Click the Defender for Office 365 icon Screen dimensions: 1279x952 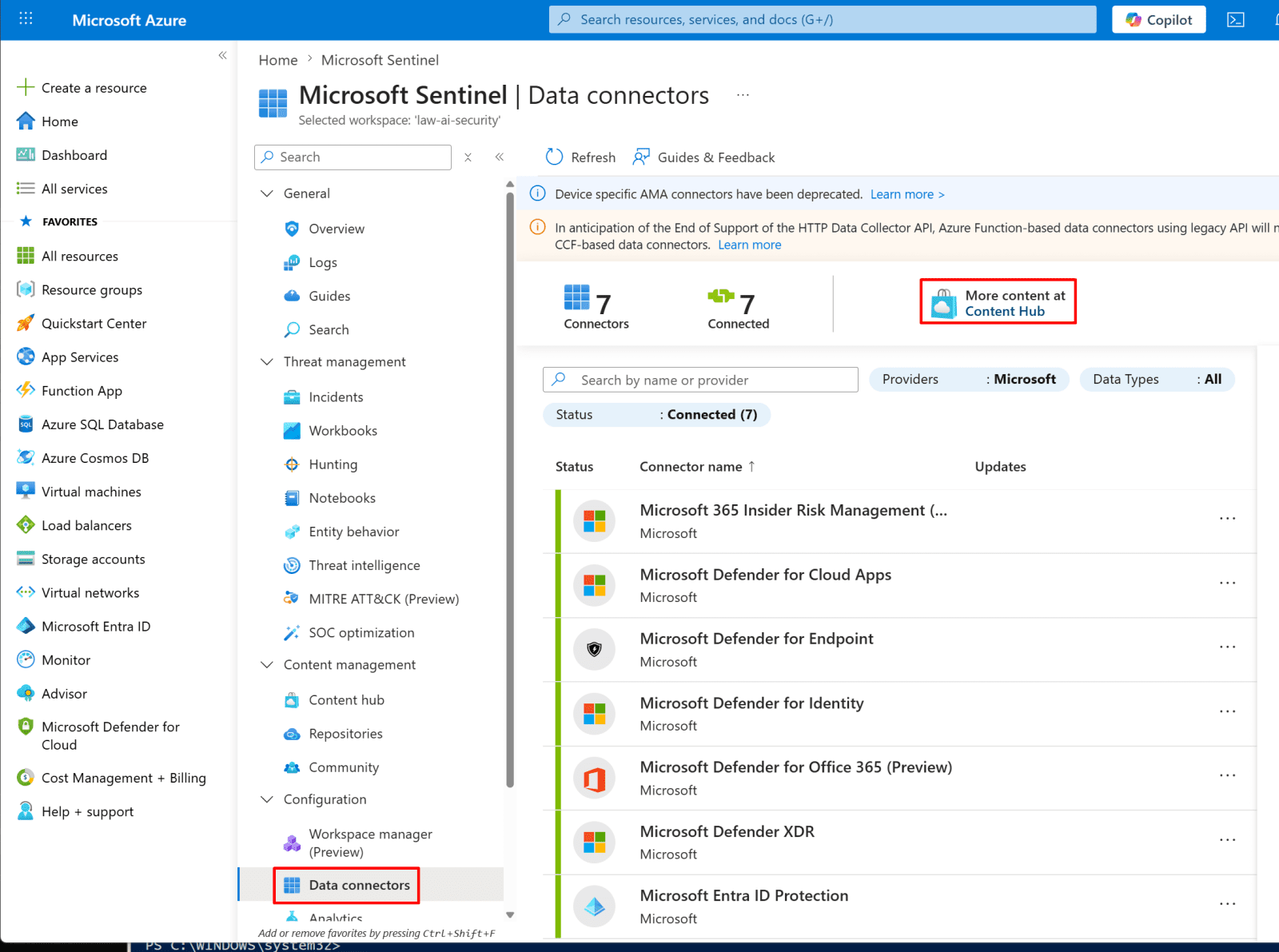click(x=594, y=778)
